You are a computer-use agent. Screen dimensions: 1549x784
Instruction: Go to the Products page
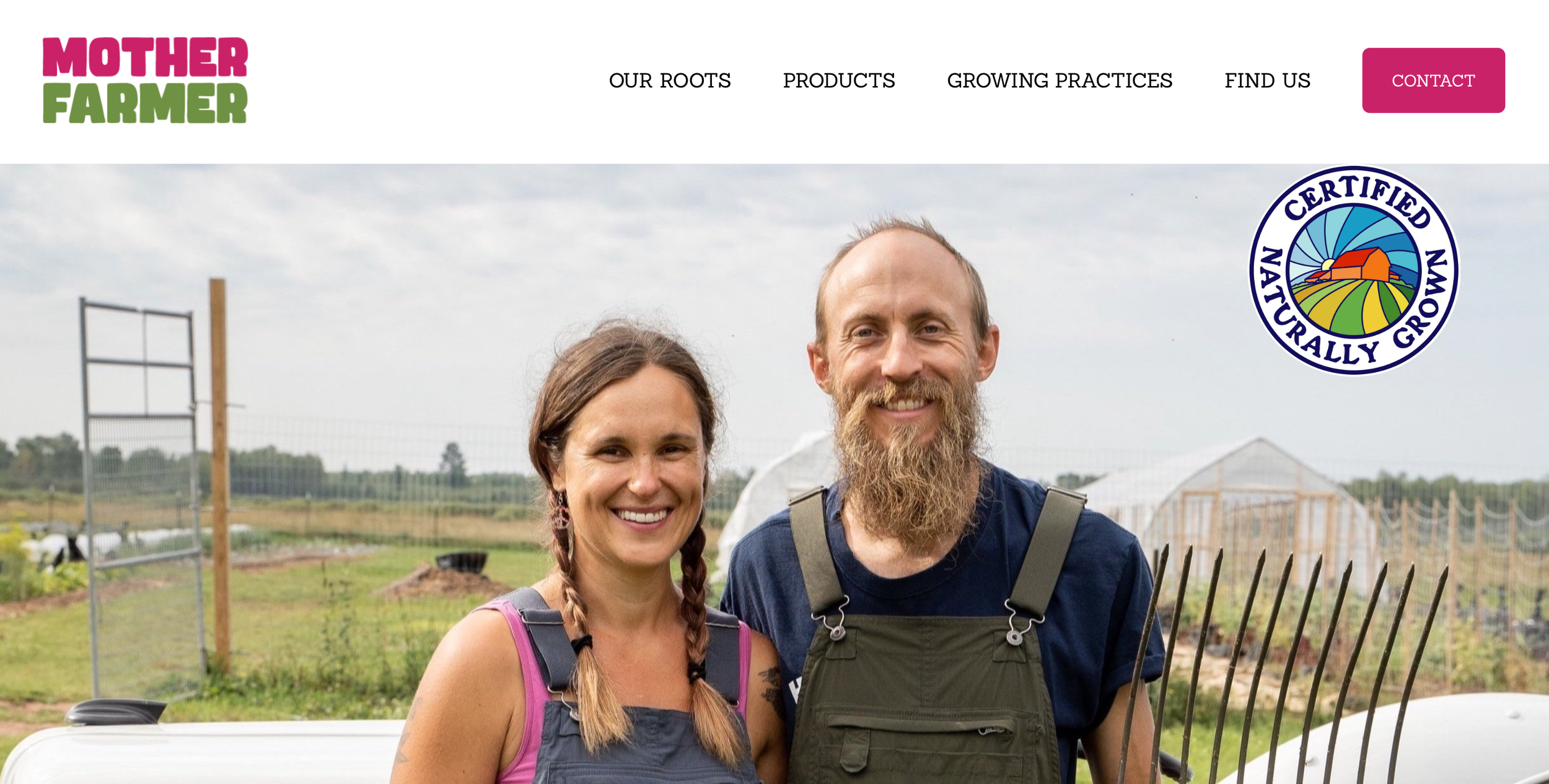(839, 81)
